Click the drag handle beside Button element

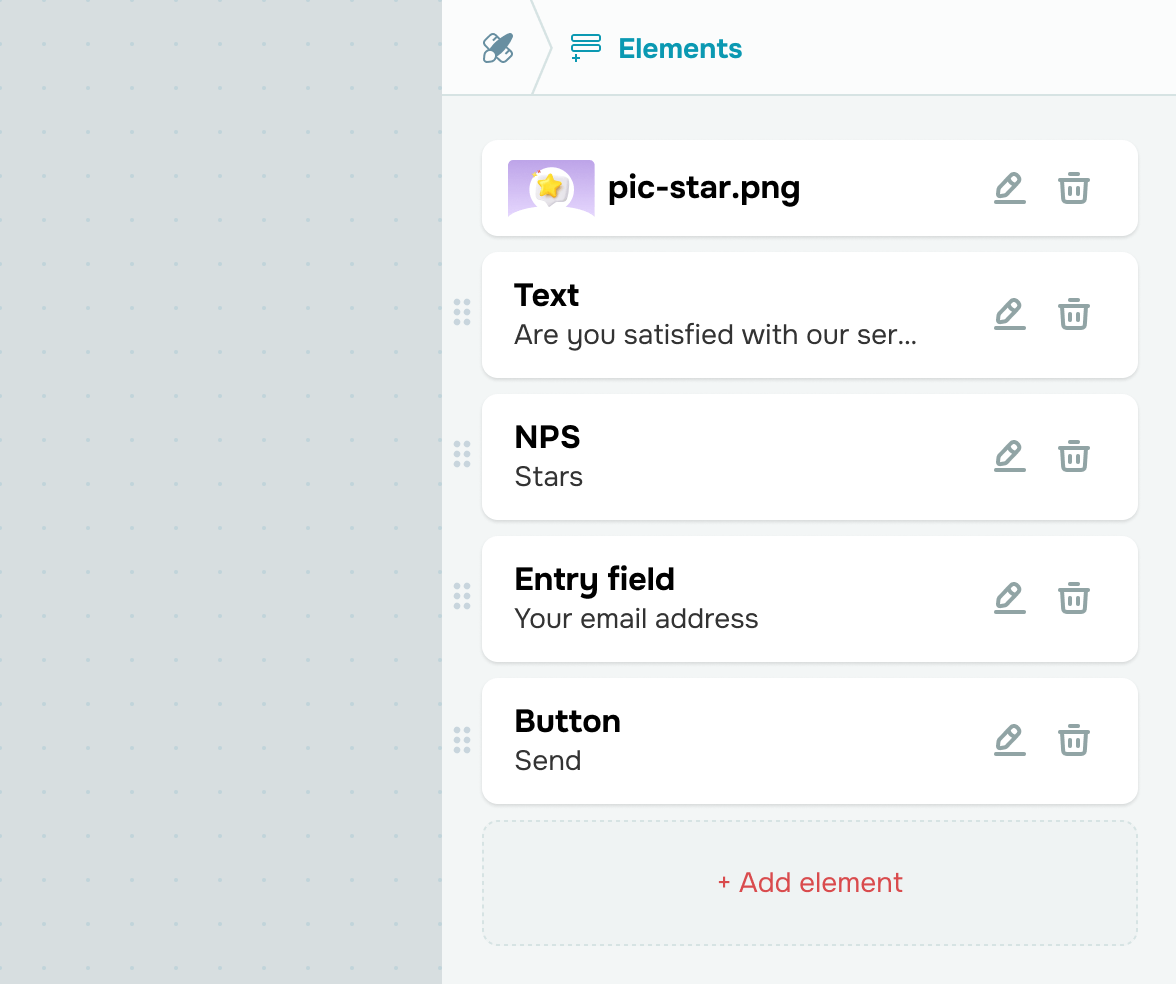coord(462,740)
